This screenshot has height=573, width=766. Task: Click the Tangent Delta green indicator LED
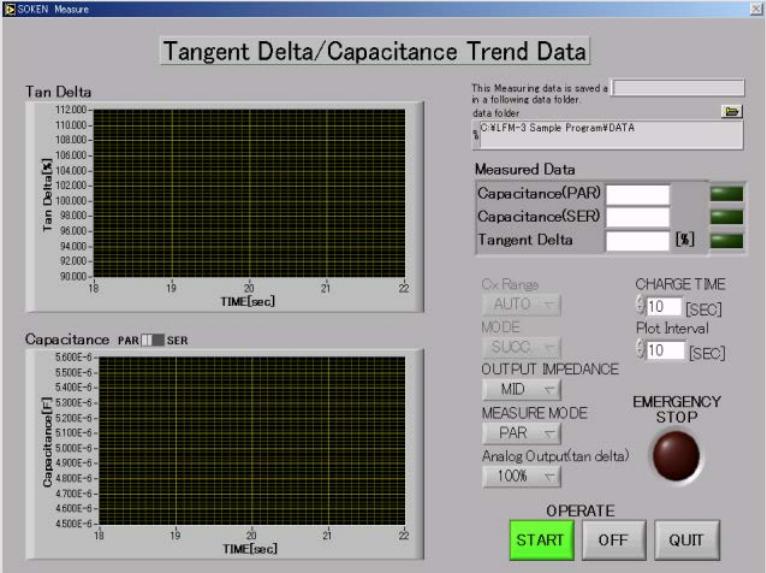pos(724,240)
